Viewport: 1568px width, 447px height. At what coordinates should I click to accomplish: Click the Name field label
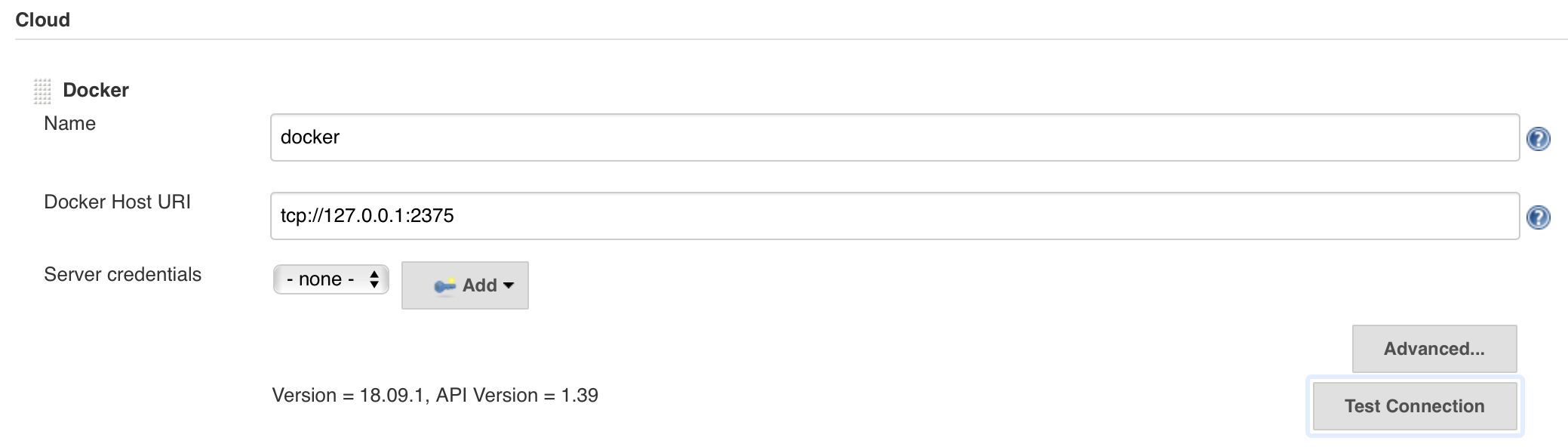click(x=69, y=124)
